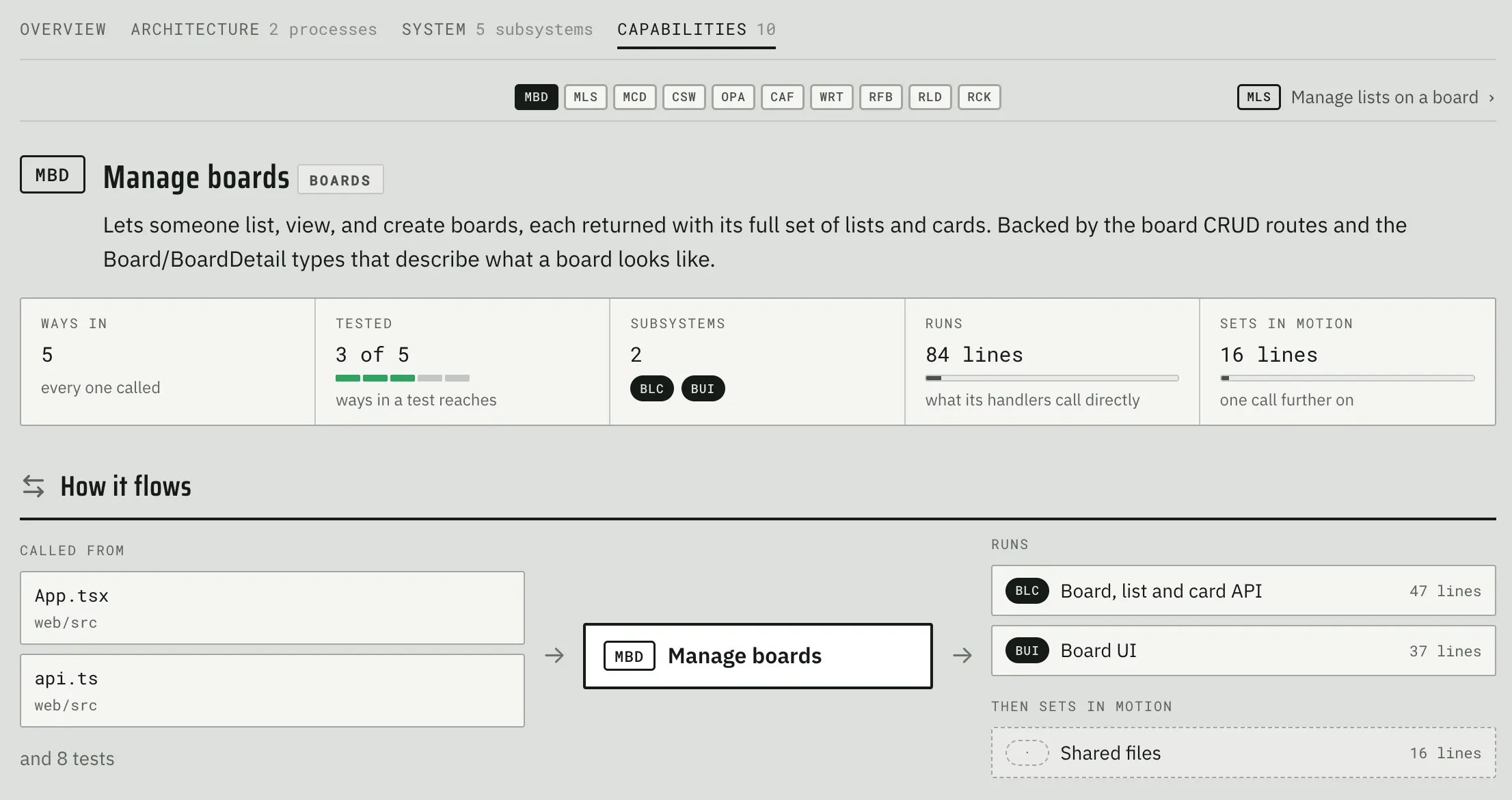This screenshot has width=1512, height=800.
Task: Click the MBD badge beside the heading
Action: click(x=53, y=174)
